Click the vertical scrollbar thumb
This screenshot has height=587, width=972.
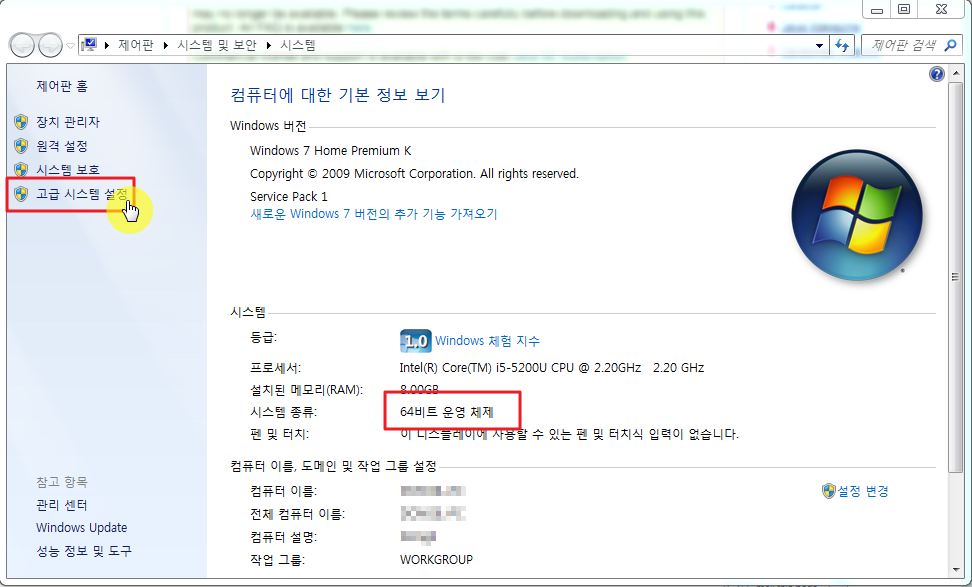[955, 278]
